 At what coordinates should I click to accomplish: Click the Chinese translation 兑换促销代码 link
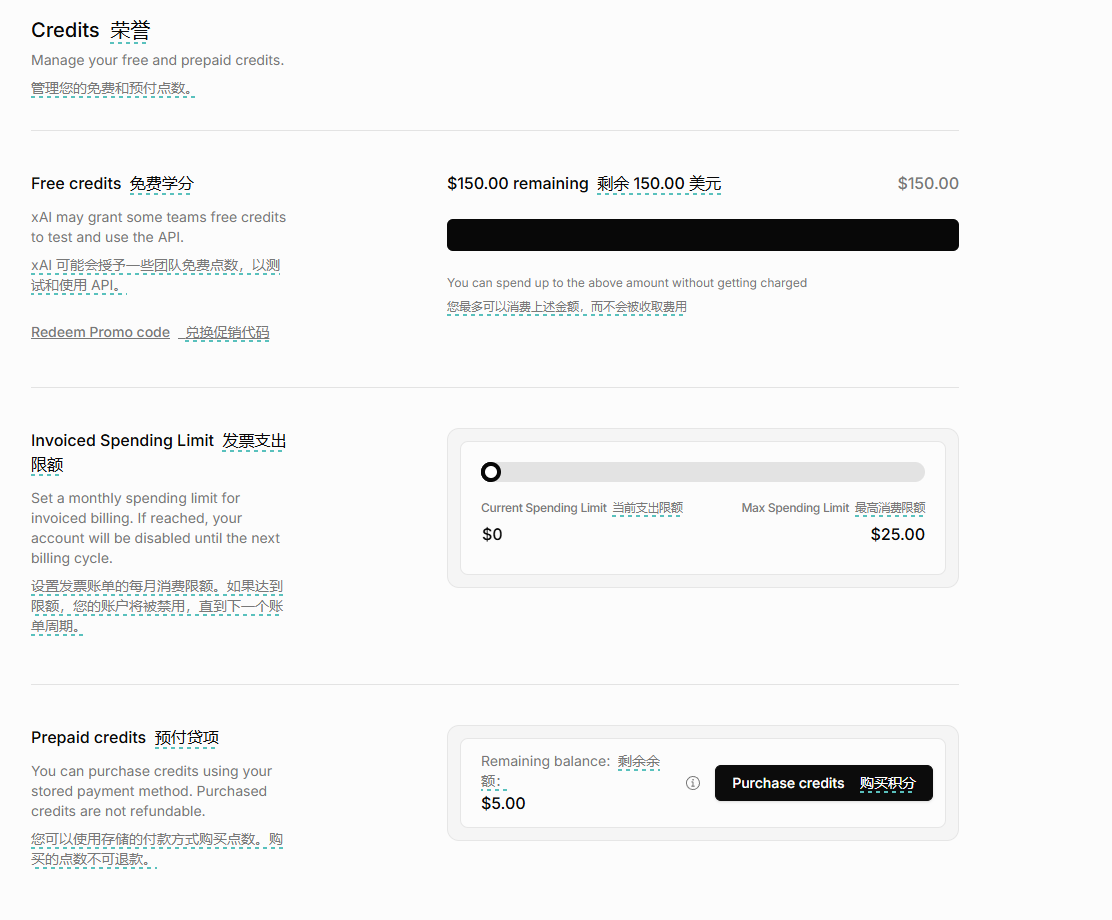point(227,332)
